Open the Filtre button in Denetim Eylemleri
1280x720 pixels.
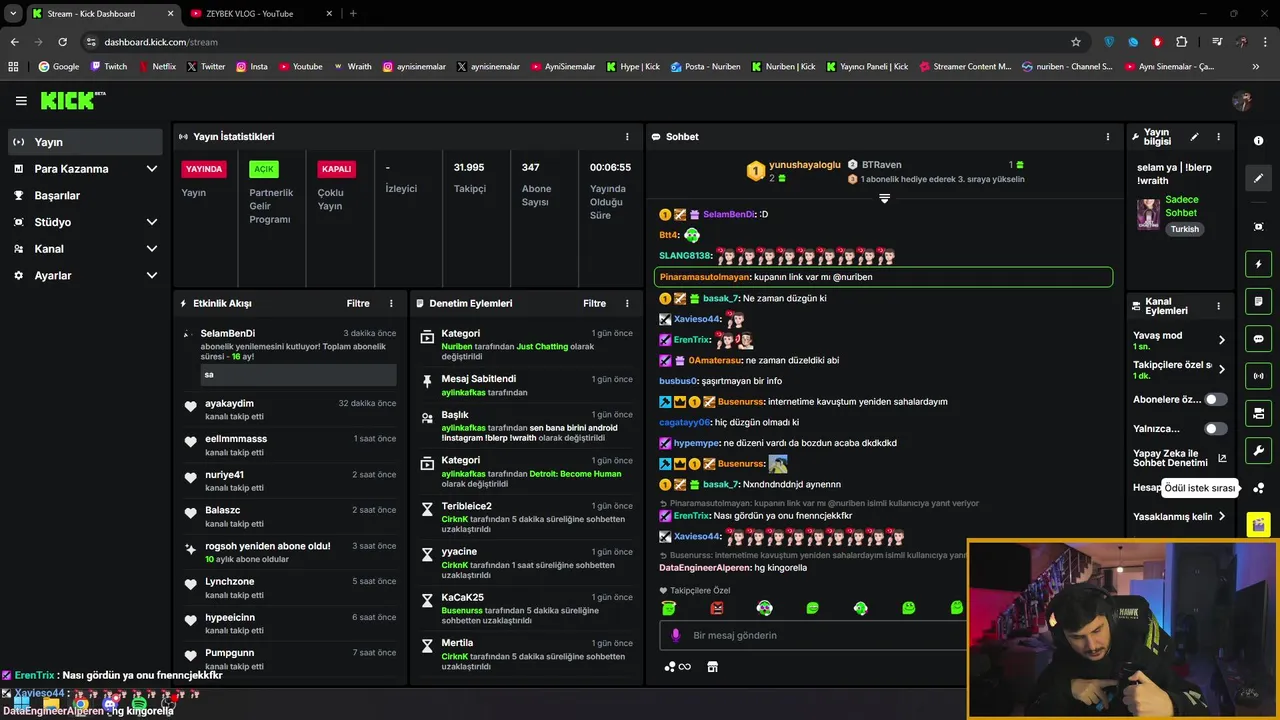594,303
